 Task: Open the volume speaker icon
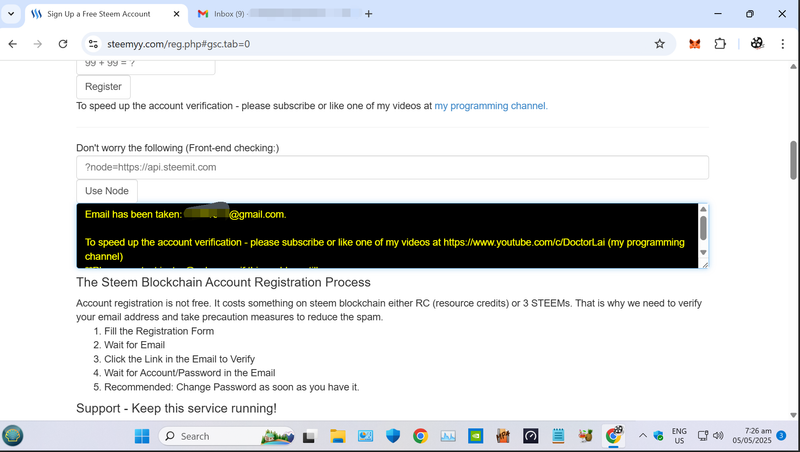pyautogui.click(x=718, y=436)
